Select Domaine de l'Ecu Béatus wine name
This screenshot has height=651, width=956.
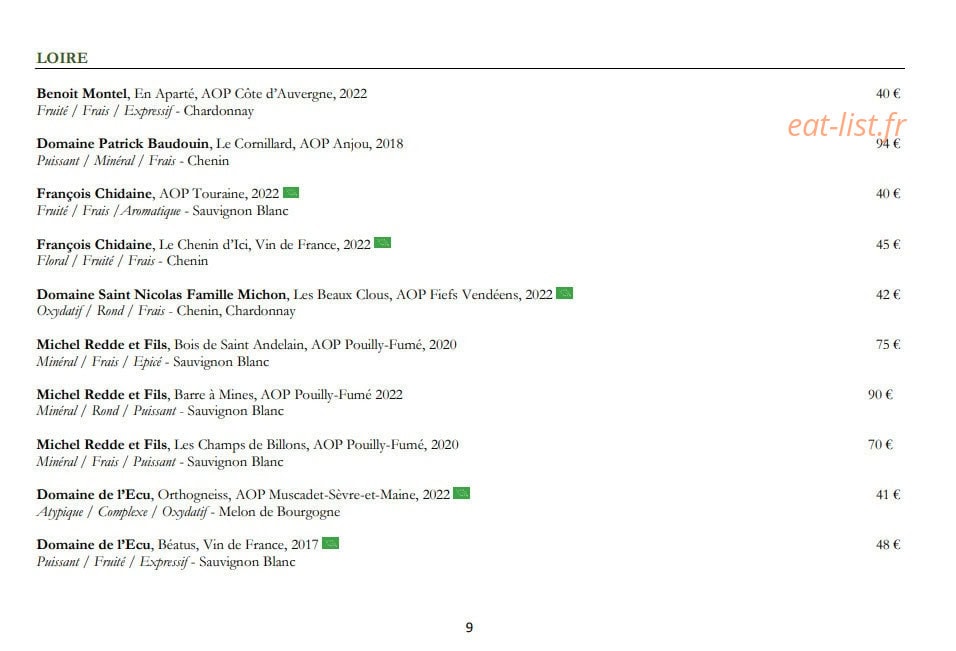coord(177,545)
